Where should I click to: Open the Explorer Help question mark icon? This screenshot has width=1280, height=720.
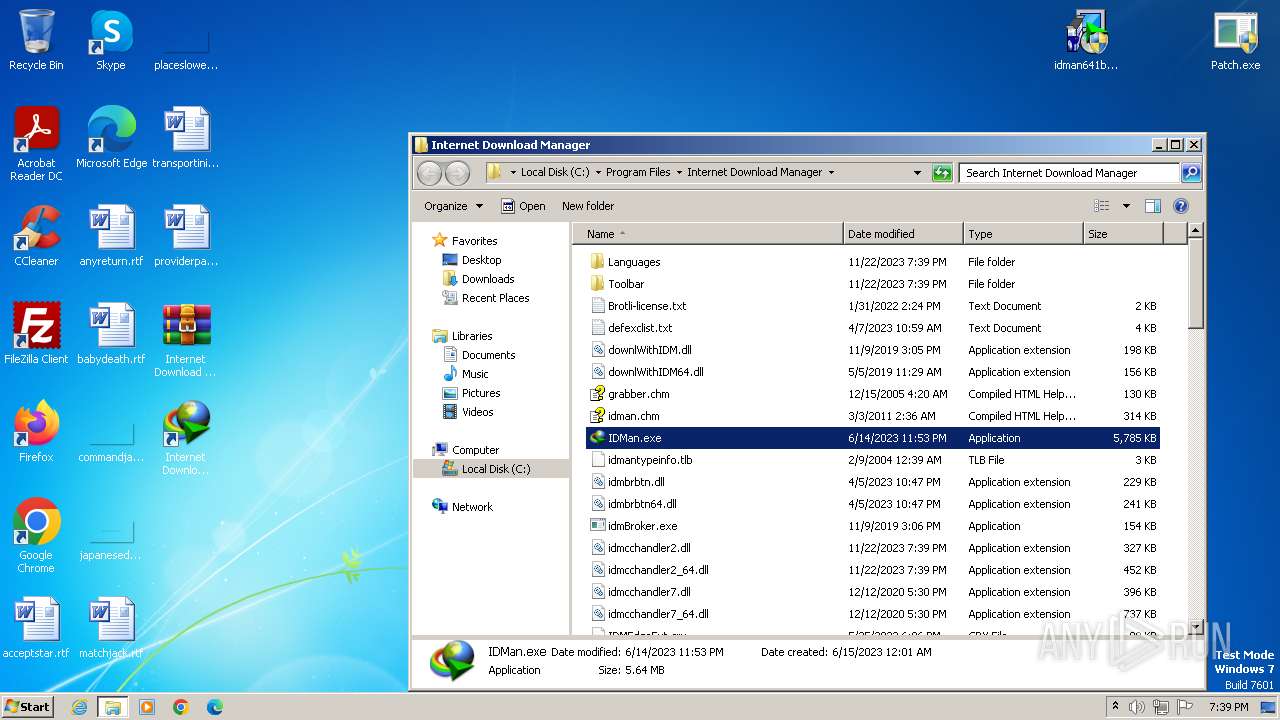click(1180, 206)
